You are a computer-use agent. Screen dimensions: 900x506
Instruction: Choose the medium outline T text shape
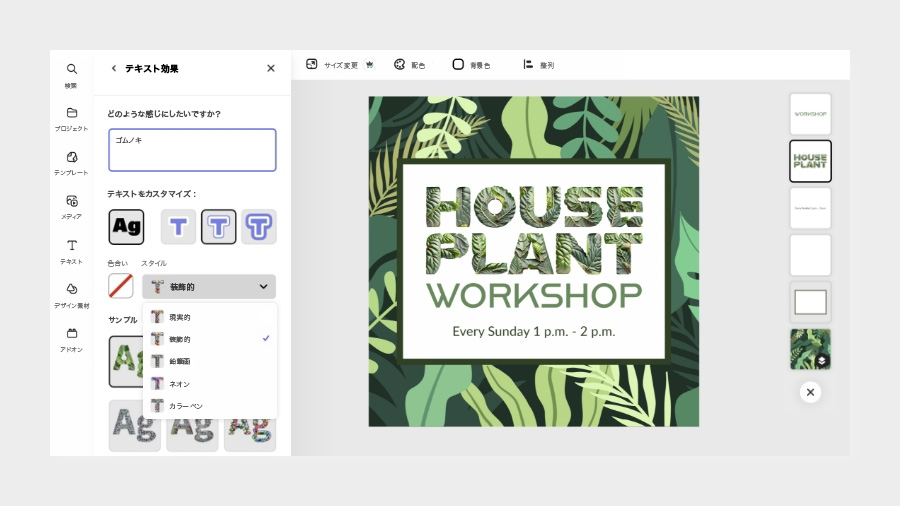[x=219, y=227]
